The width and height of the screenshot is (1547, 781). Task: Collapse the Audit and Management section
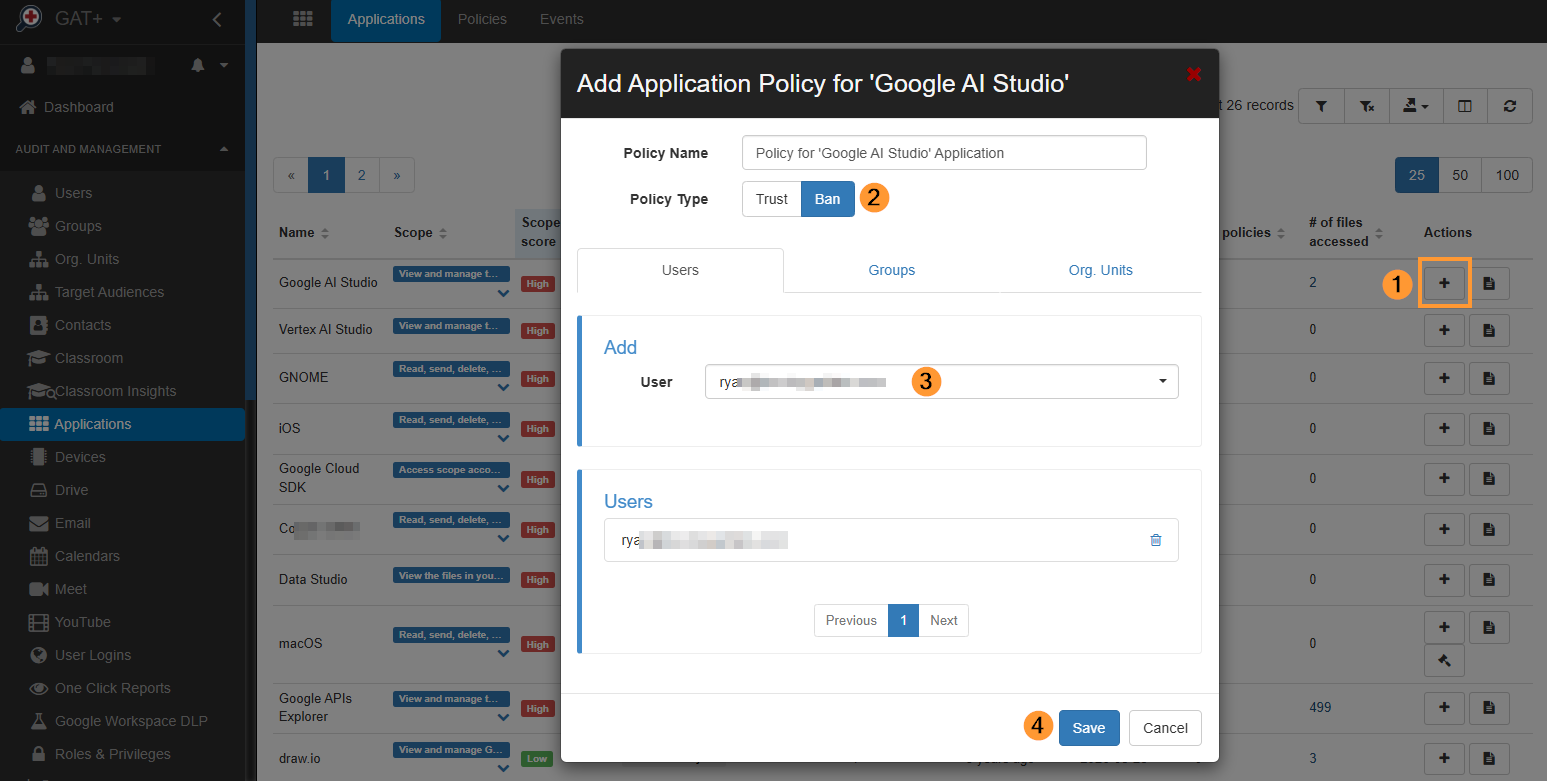click(x=224, y=149)
